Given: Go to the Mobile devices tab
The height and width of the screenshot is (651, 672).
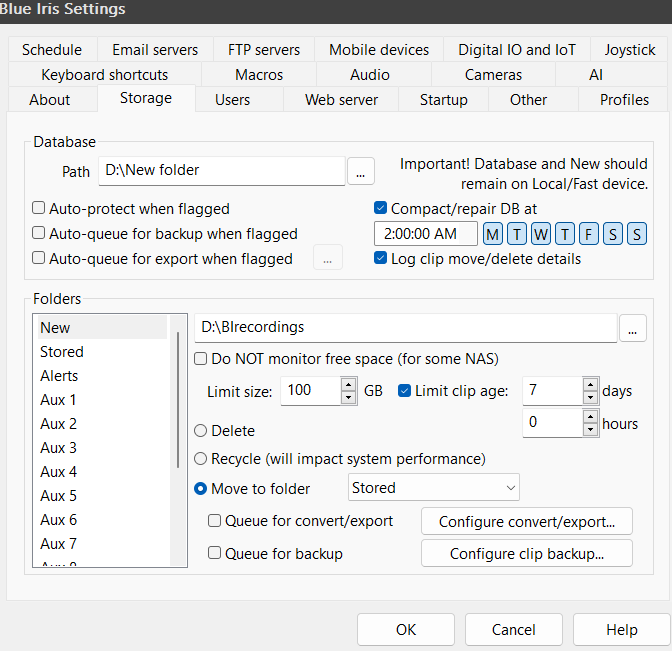Looking at the screenshot, I should point(379,50).
